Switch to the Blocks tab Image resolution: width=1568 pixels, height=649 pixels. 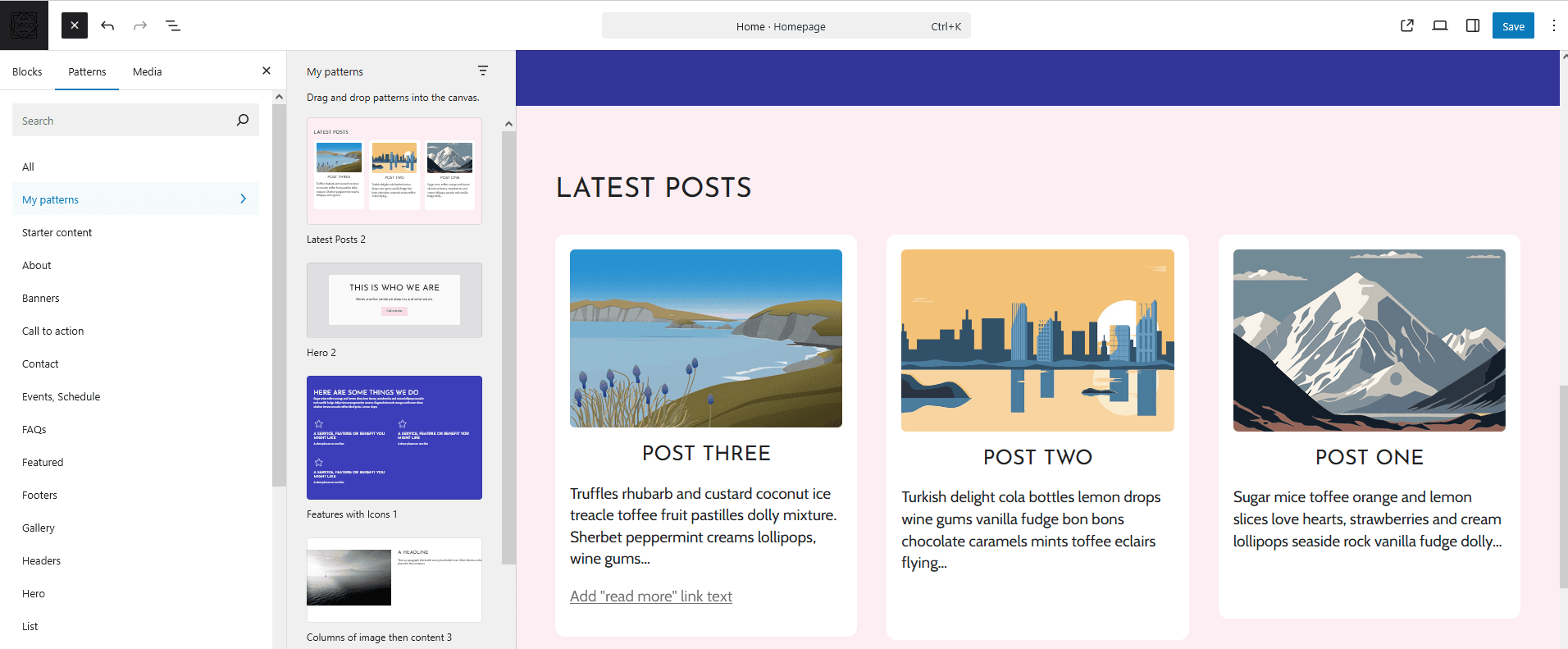point(27,71)
